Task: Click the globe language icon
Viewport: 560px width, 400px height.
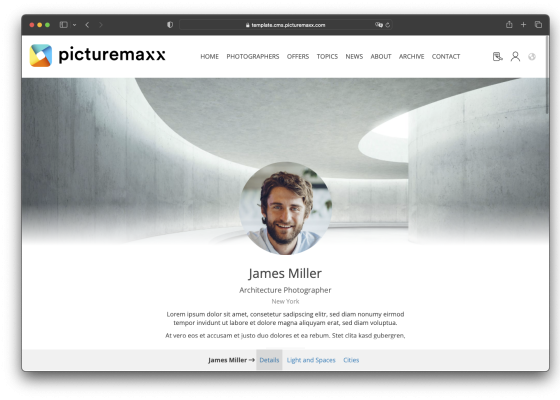Action: tap(532, 56)
